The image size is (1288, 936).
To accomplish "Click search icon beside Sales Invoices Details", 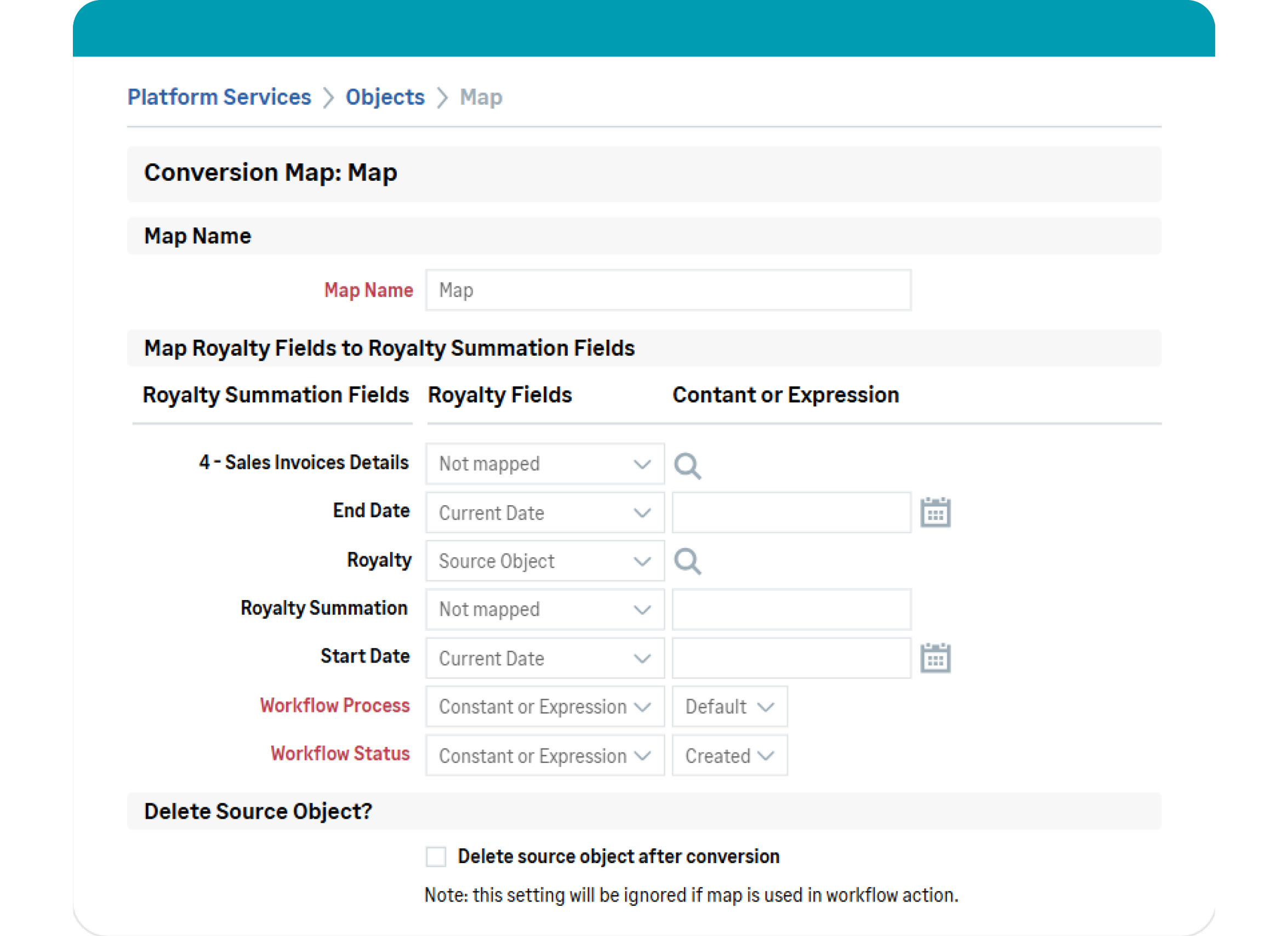I will click(687, 465).
